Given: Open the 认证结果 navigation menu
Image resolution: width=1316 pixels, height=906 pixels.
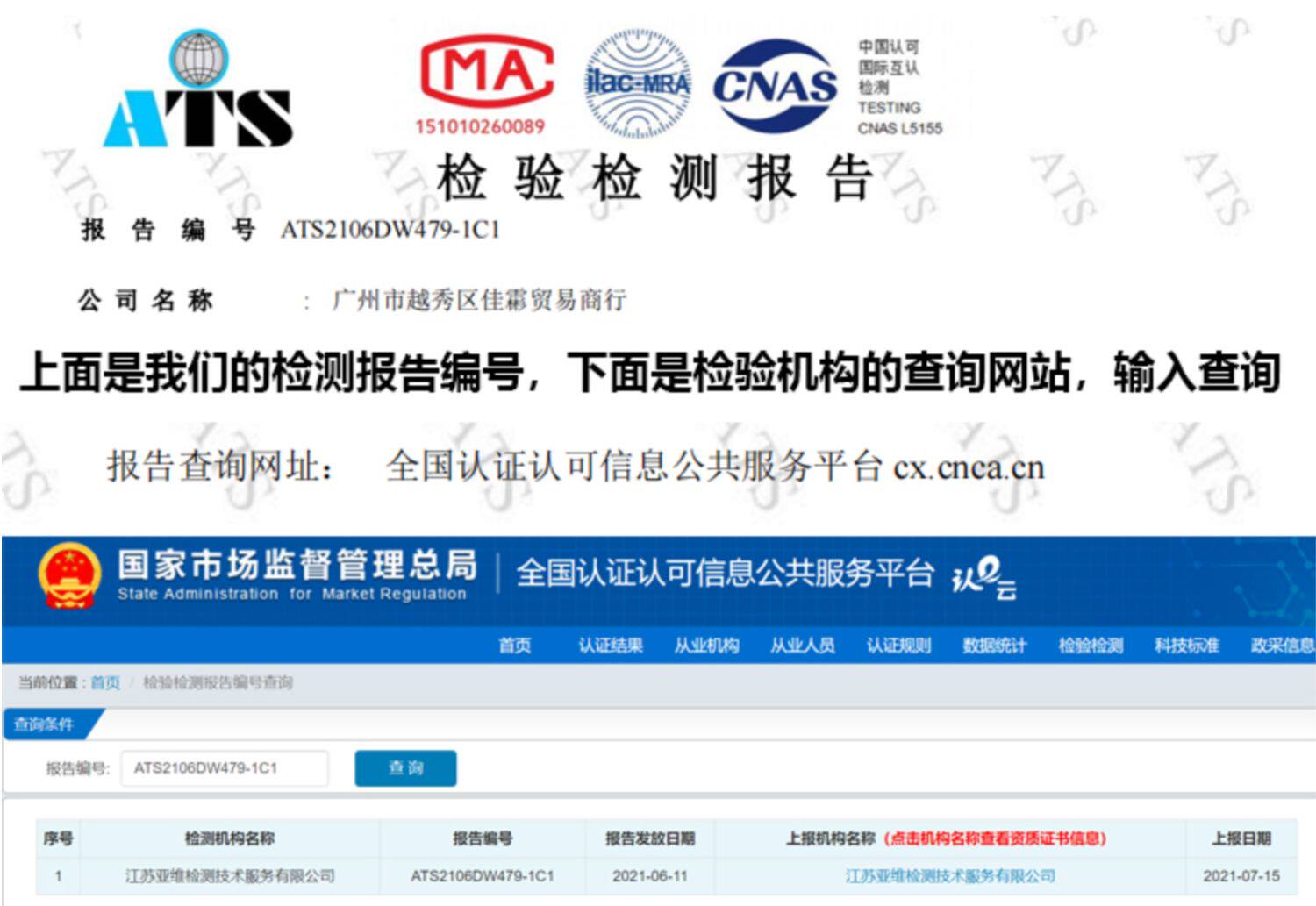Looking at the screenshot, I should 611,646.
